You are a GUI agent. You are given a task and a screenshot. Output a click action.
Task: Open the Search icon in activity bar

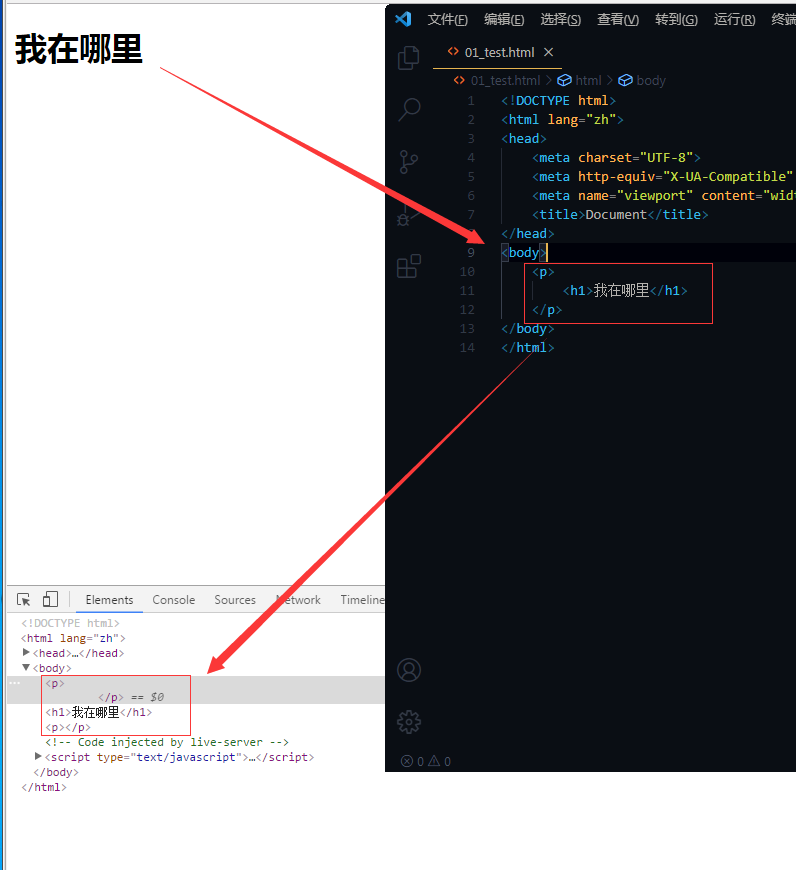[409, 109]
